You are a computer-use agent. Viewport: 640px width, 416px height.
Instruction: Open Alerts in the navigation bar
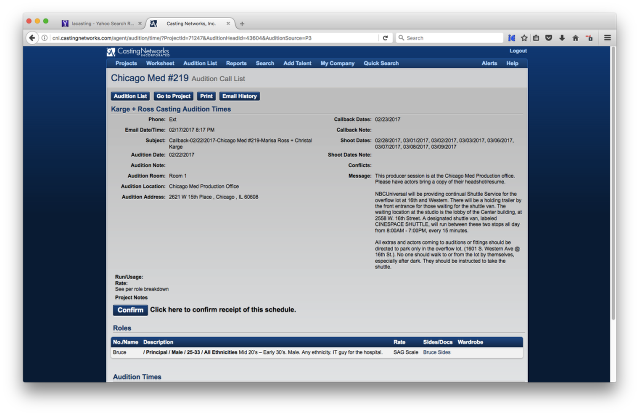tap(489, 63)
